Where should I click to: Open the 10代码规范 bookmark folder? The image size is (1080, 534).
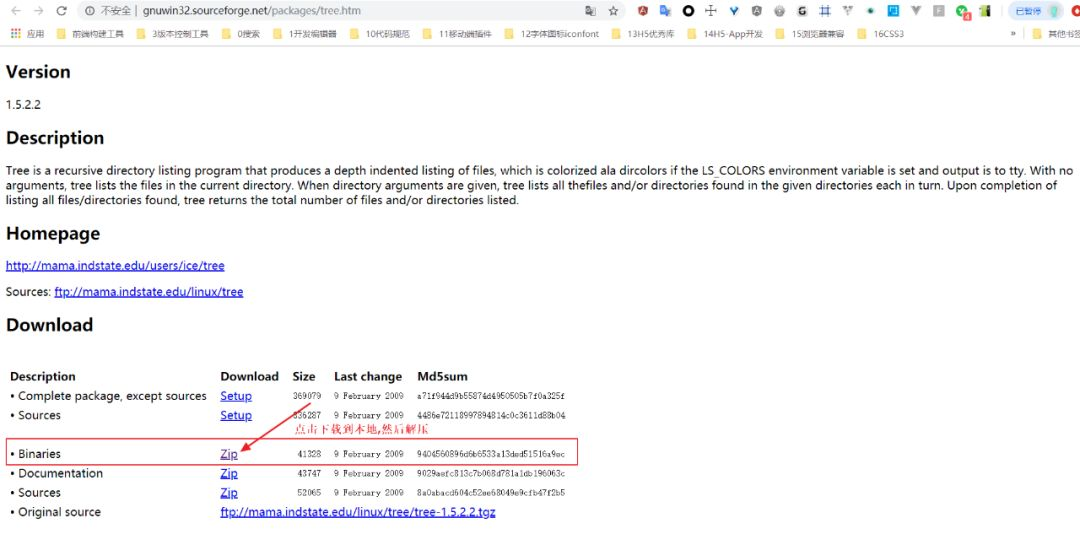tap(380, 34)
